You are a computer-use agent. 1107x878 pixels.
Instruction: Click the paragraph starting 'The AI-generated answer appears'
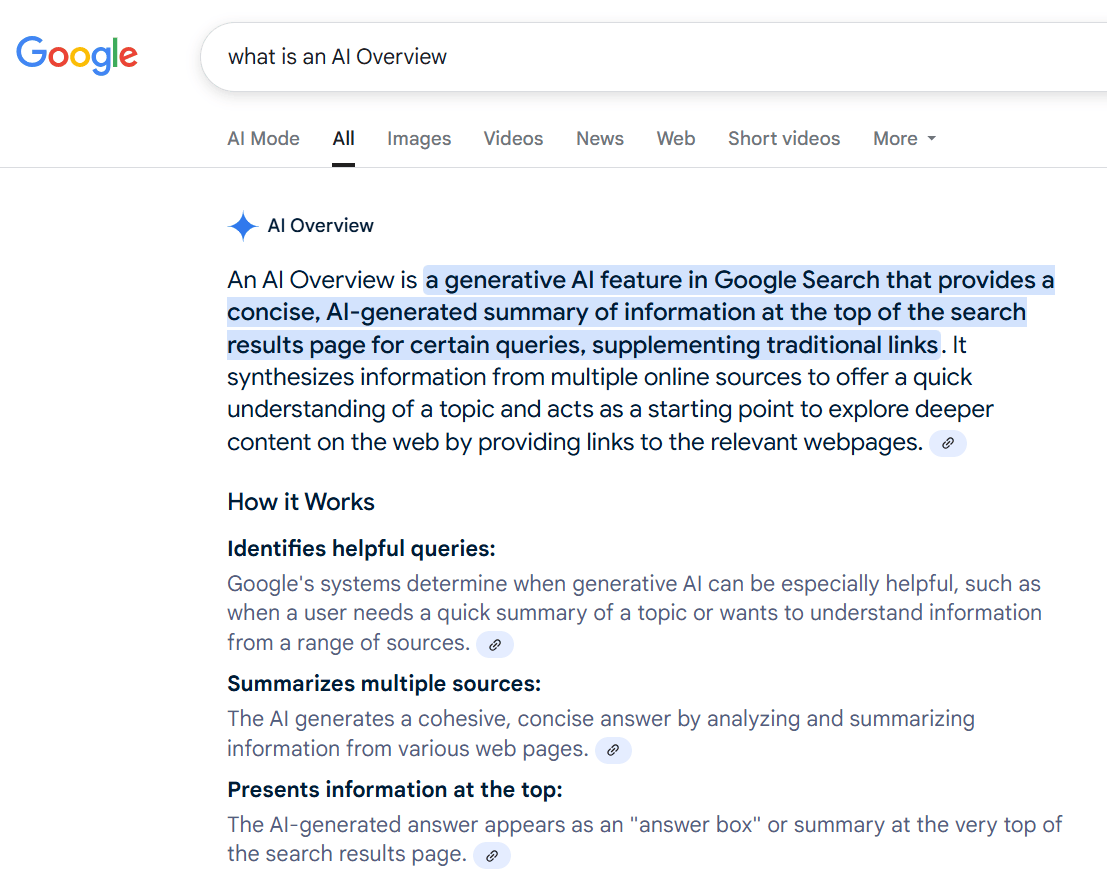(x=644, y=839)
